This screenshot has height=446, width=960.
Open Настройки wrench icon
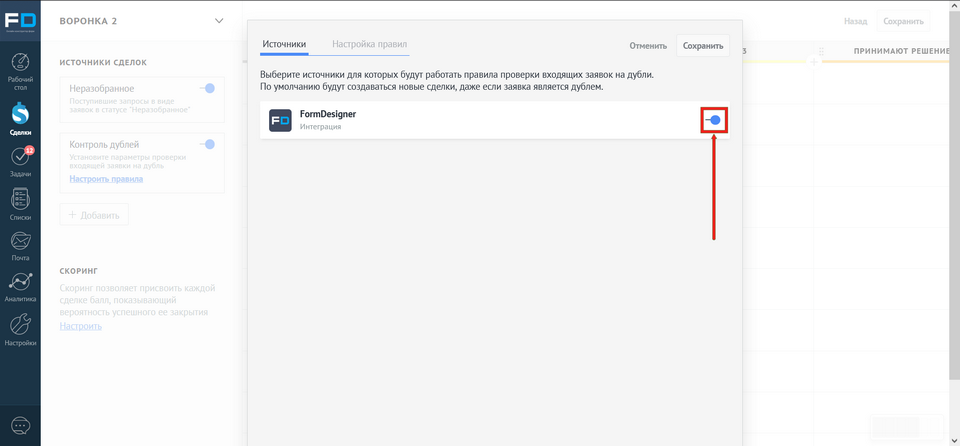[x=20, y=330]
